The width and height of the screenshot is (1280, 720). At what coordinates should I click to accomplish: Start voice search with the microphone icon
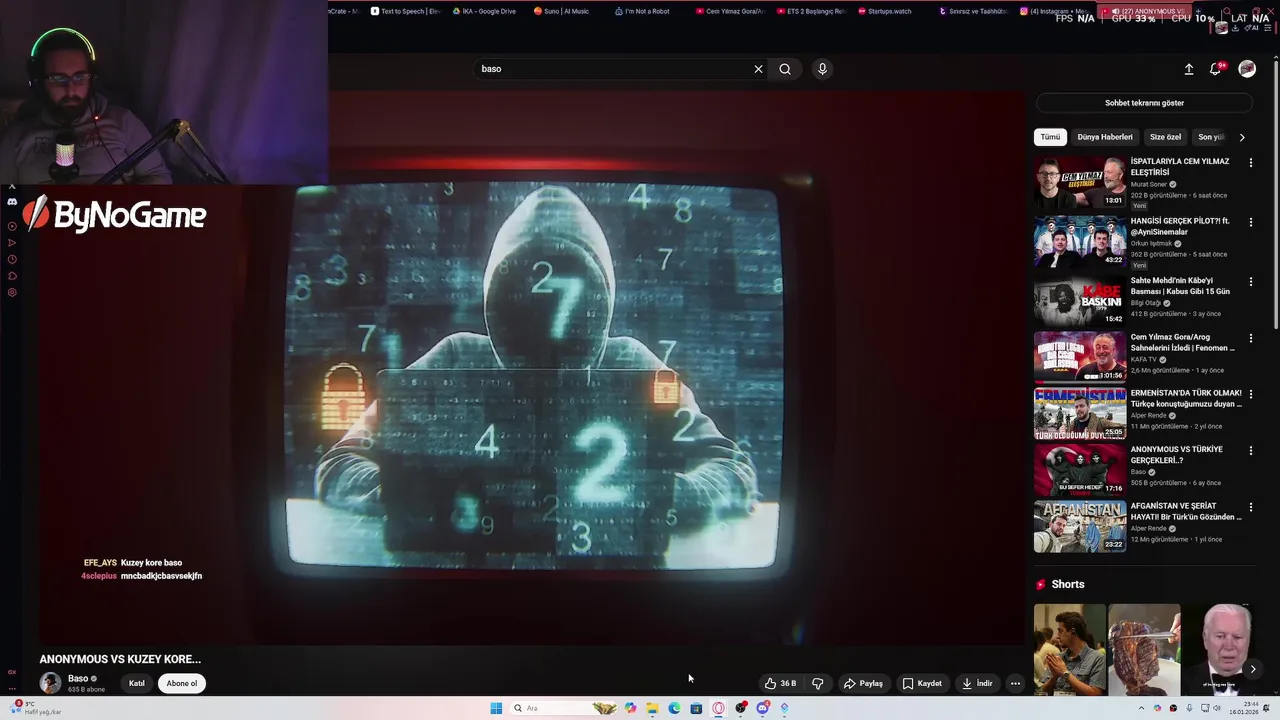click(x=822, y=69)
